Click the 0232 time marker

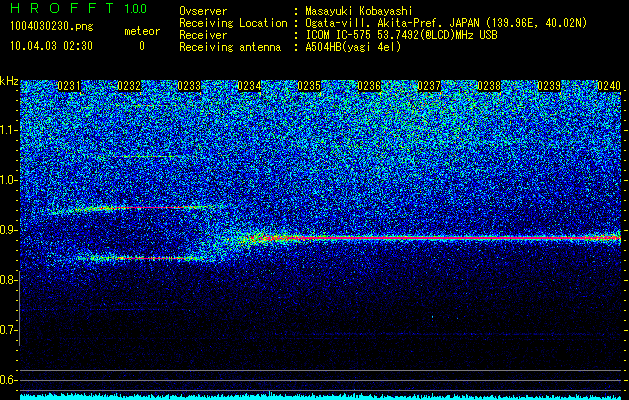(x=129, y=86)
